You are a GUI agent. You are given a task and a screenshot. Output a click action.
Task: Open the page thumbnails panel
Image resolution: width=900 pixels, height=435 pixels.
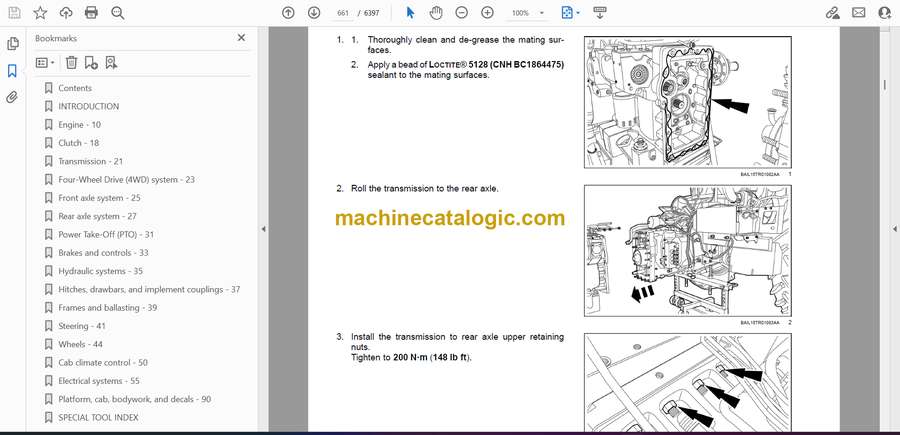[x=13, y=44]
